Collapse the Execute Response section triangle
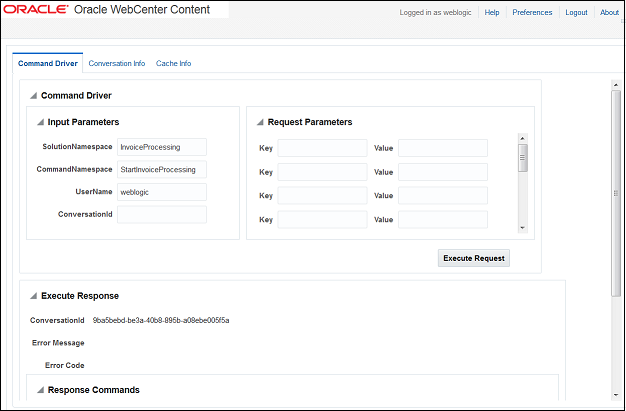 [x=34, y=296]
